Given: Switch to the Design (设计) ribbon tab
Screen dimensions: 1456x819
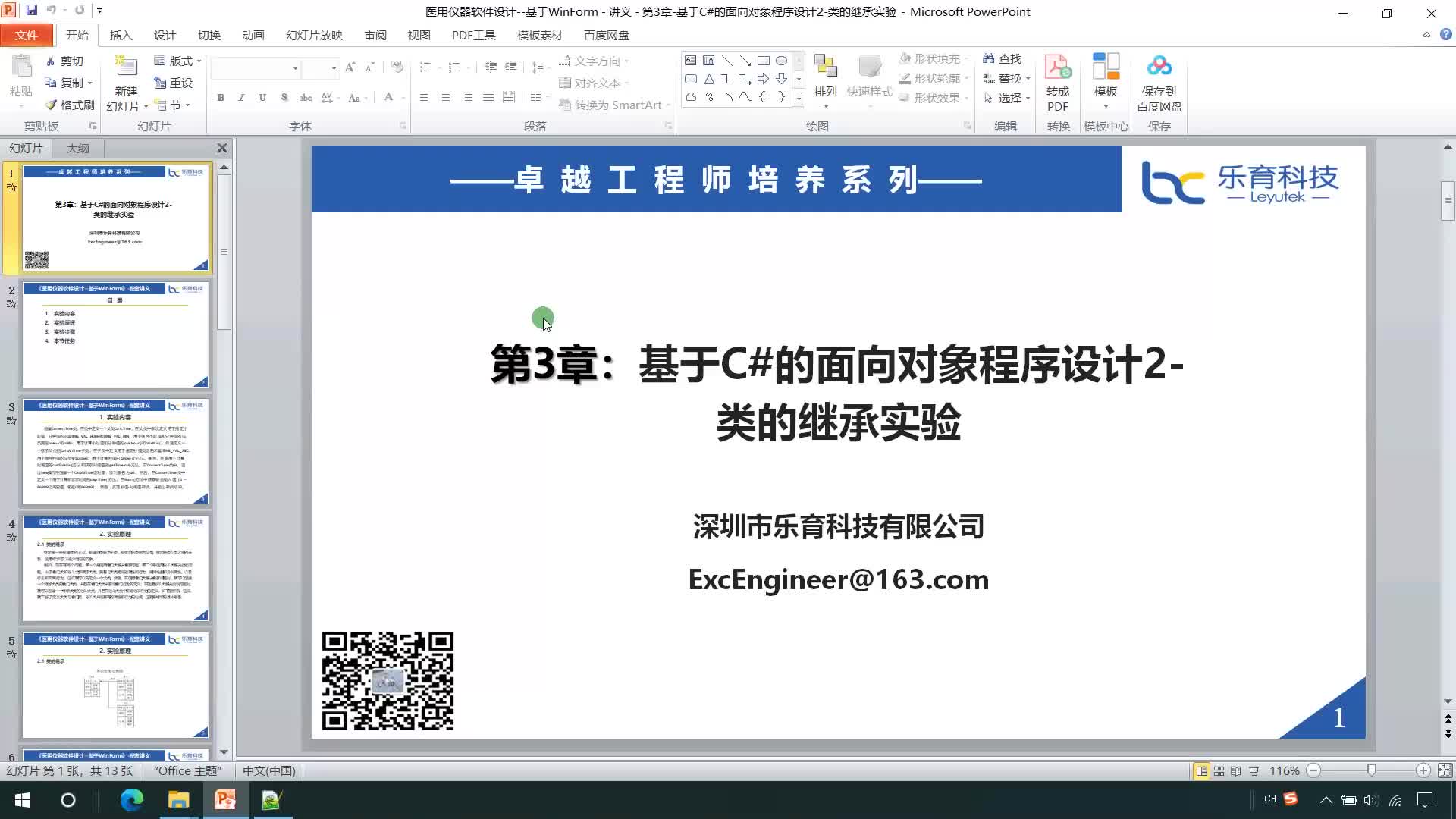Looking at the screenshot, I should 165,35.
